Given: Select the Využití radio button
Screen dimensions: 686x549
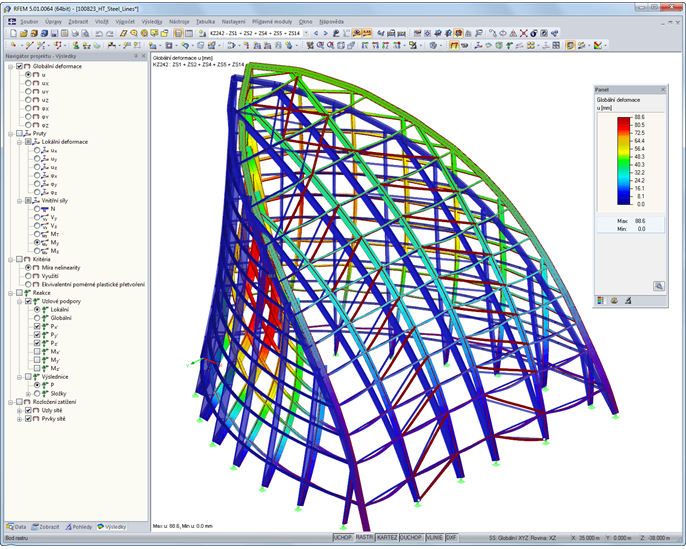Looking at the screenshot, I should coord(28,276).
